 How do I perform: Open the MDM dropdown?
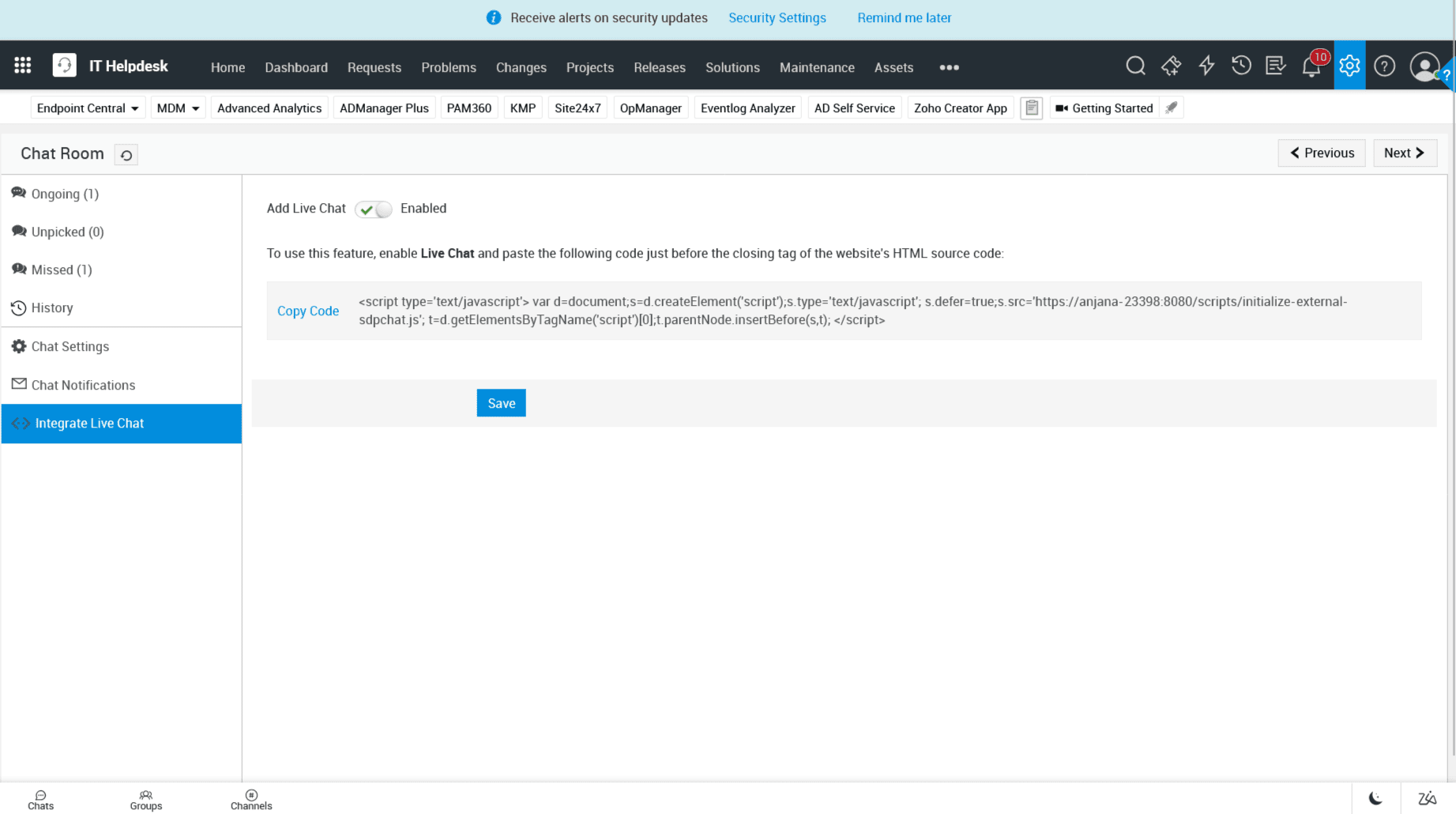(x=177, y=107)
